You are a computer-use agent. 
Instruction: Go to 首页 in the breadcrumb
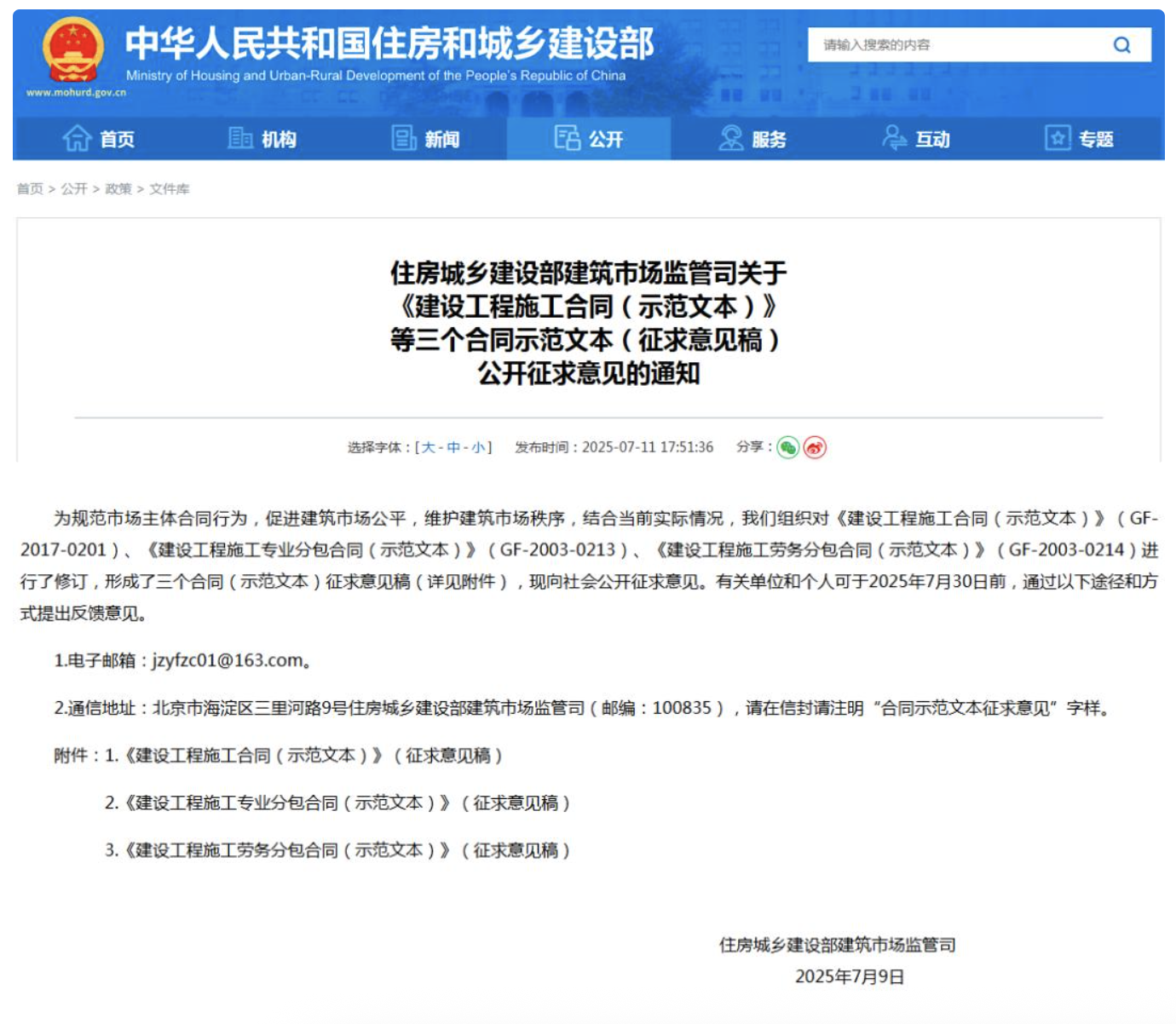(x=30, y=189)
